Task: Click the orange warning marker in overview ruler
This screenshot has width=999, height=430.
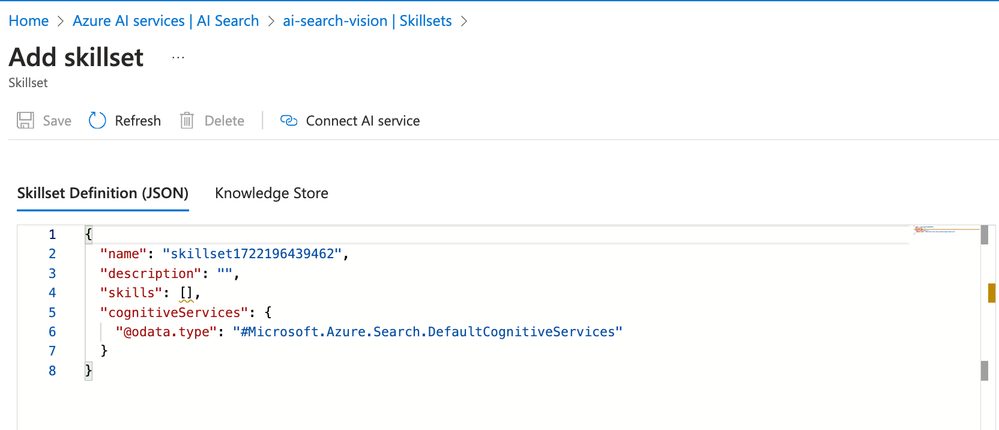Action: [991, 293]
